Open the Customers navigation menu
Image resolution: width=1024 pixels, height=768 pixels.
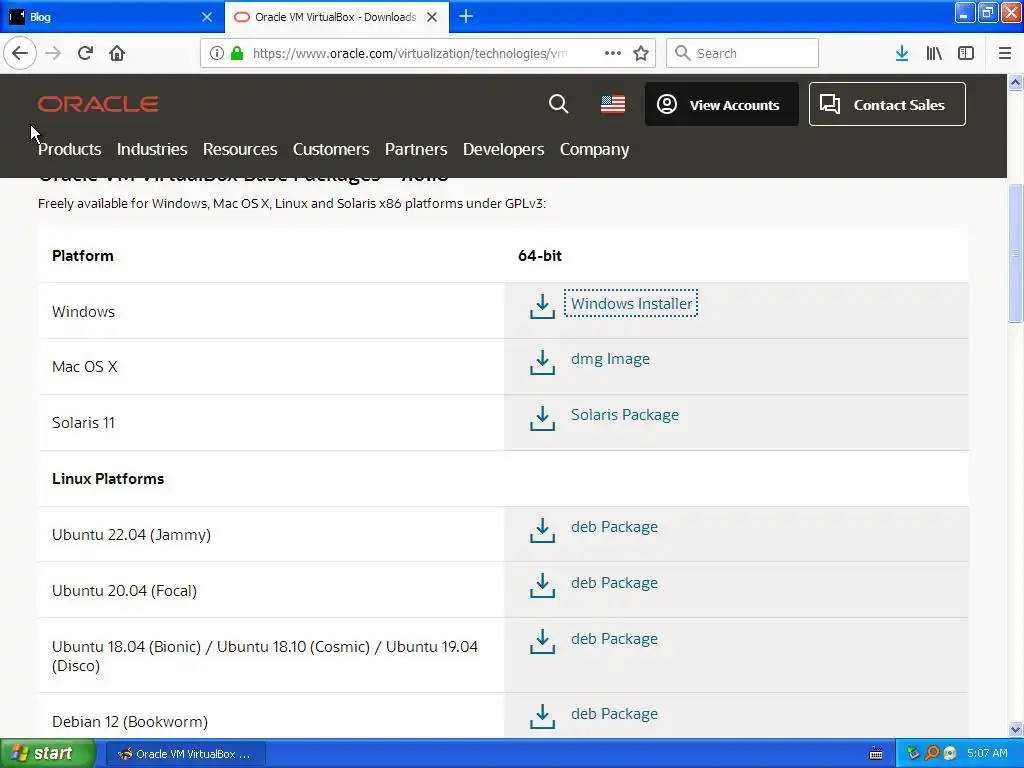pyautogui.click(x=330, y=149)
